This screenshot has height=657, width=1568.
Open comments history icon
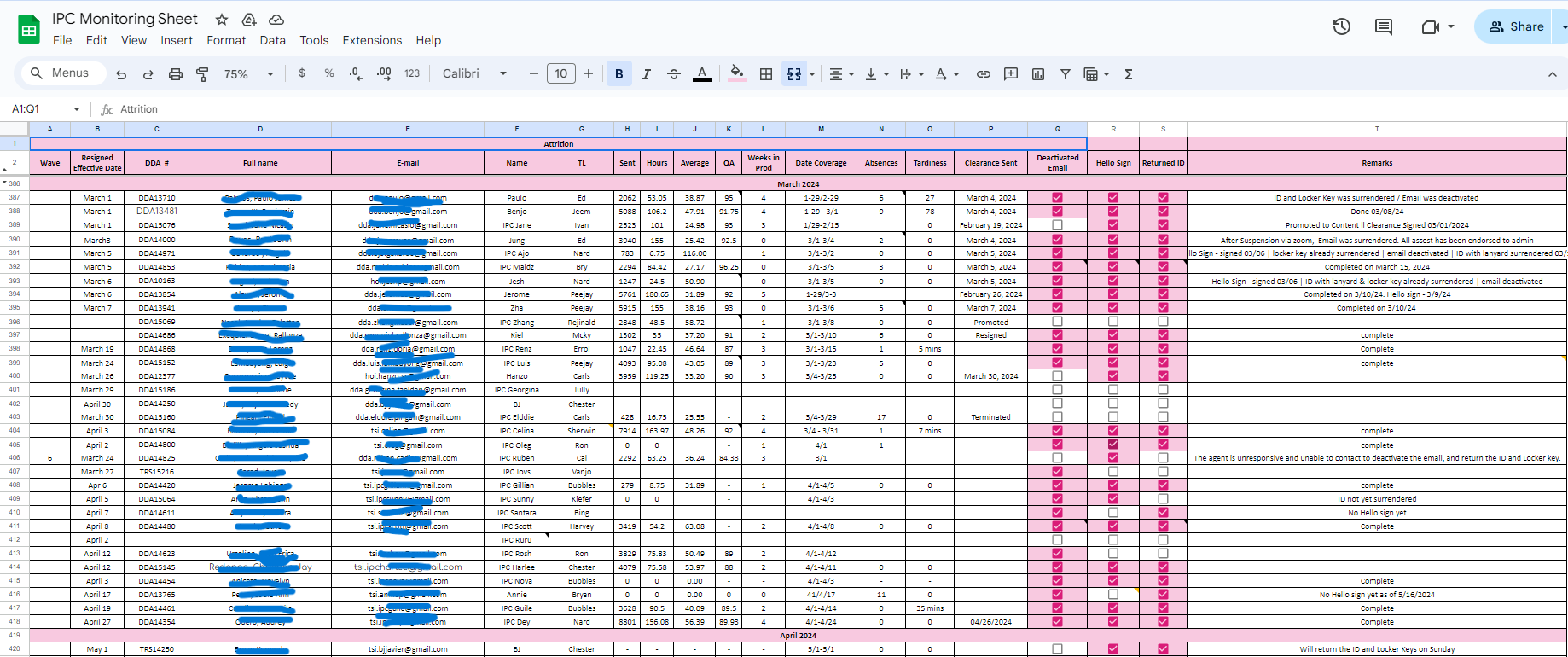coord(1384,26)
